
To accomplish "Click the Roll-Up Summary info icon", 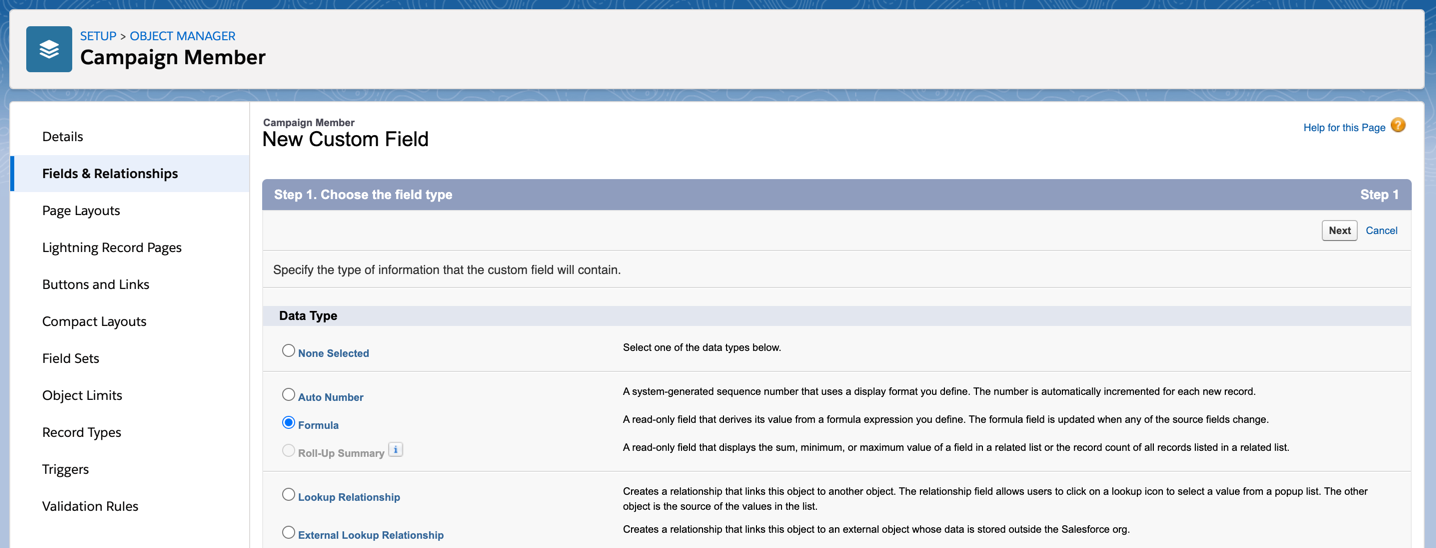I will pos(395,450).
